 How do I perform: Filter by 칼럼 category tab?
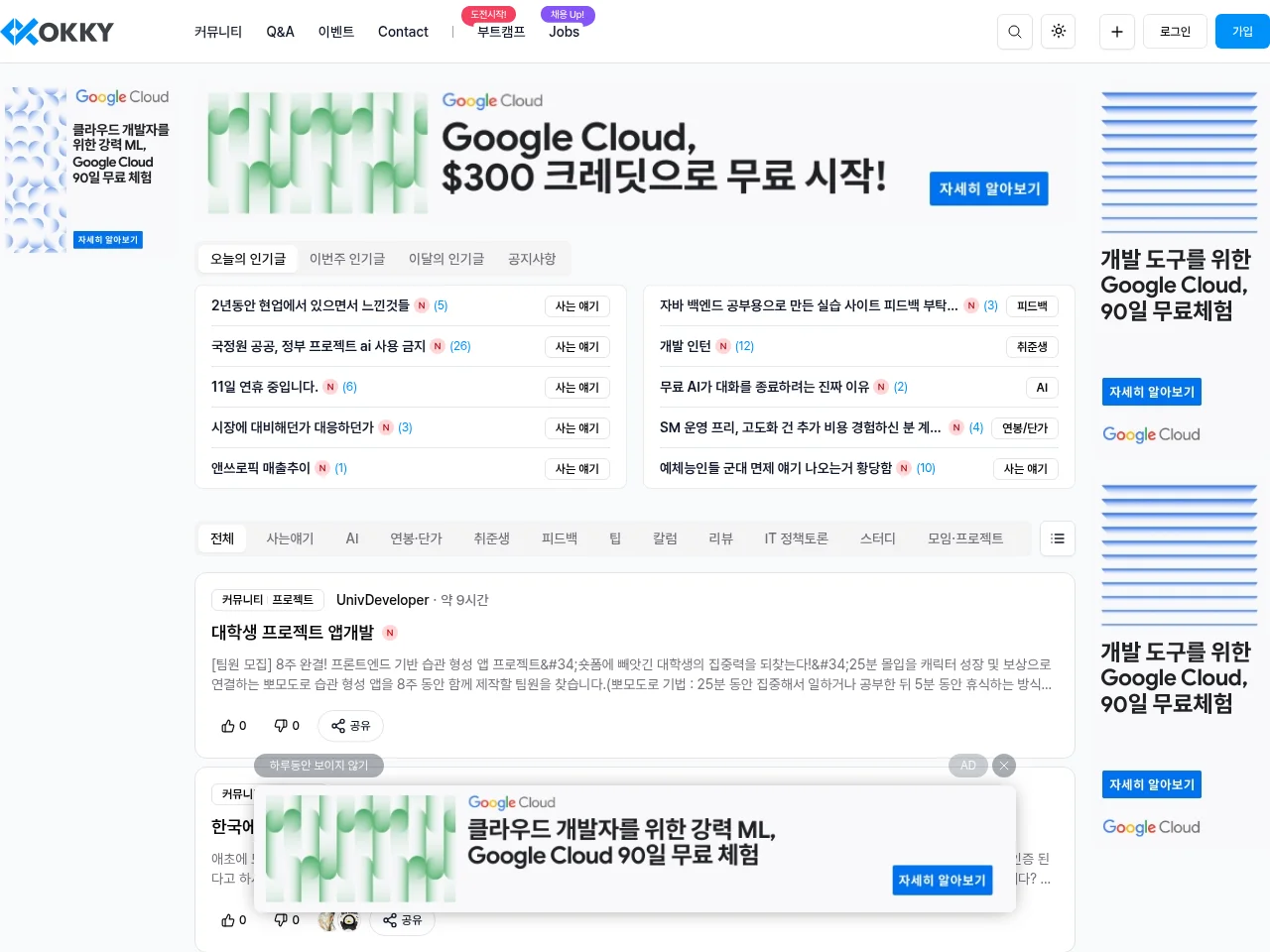coord(665,538)
